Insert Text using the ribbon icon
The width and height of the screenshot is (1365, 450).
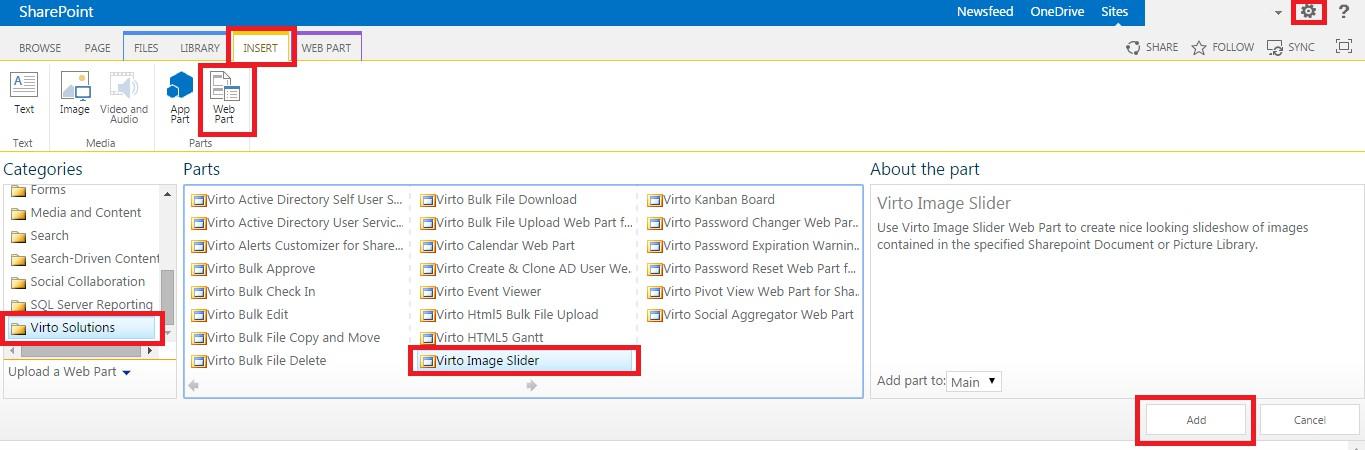tap(24, 86)
